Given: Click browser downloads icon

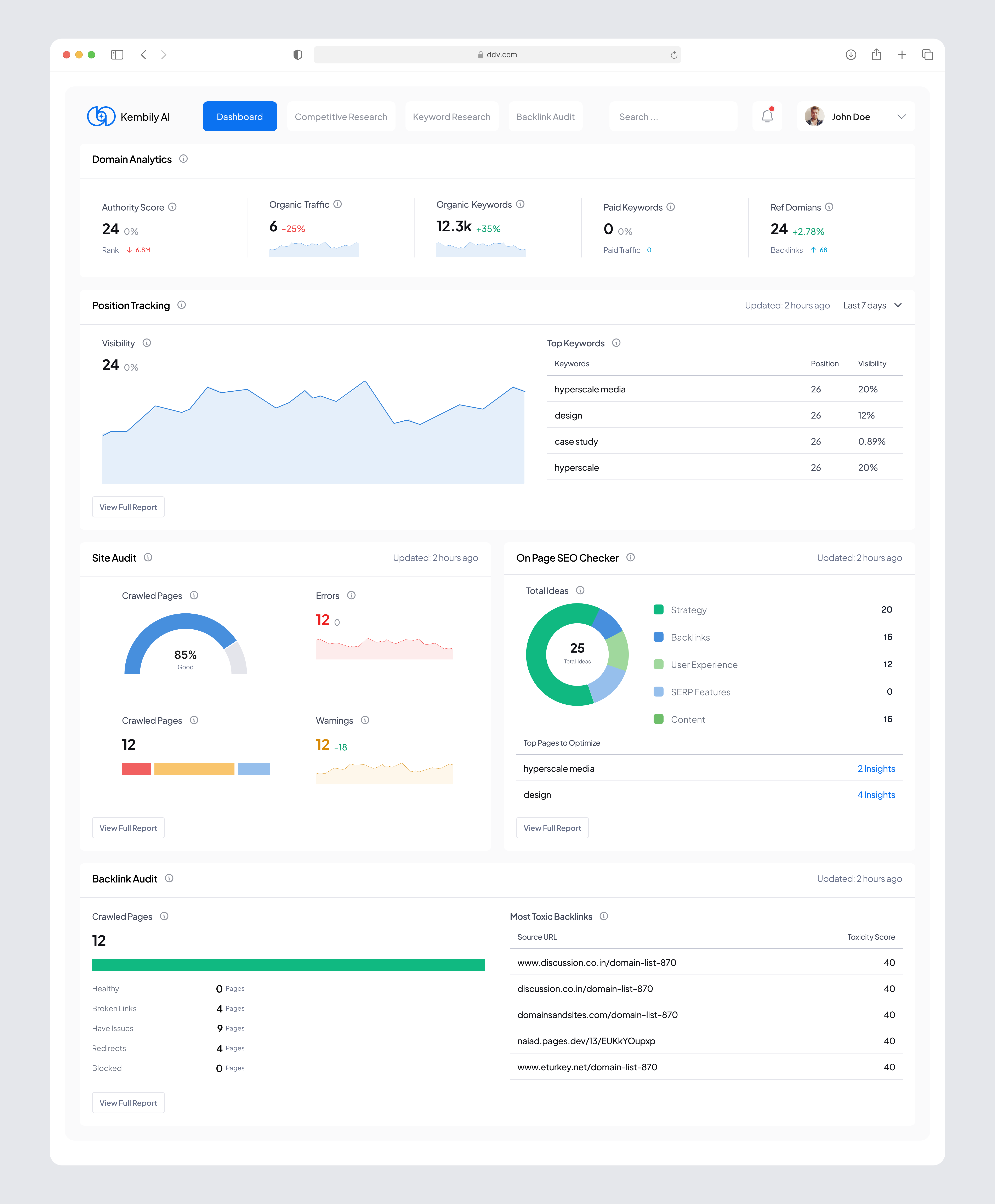Looking at the screenshot, I should pos(851,55).
